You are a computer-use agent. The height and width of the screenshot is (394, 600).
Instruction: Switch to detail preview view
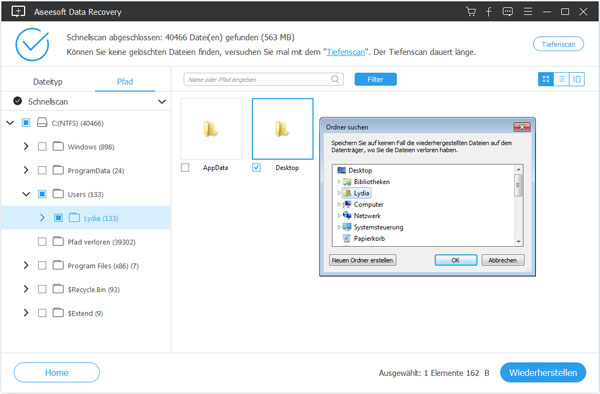[x=577, y=79]
